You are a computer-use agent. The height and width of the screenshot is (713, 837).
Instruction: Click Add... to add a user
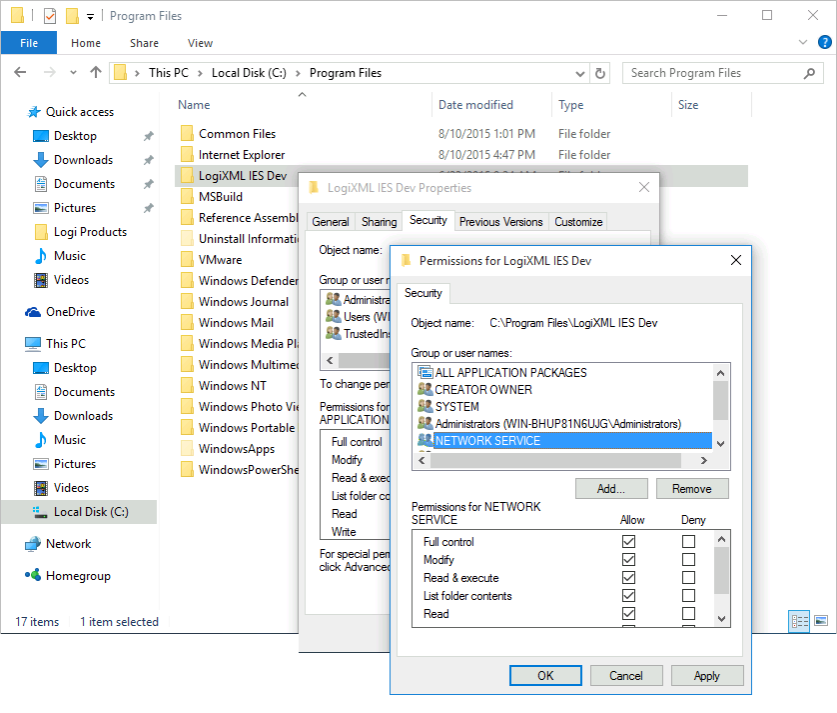pyautogui.click(x=611, y=489)
